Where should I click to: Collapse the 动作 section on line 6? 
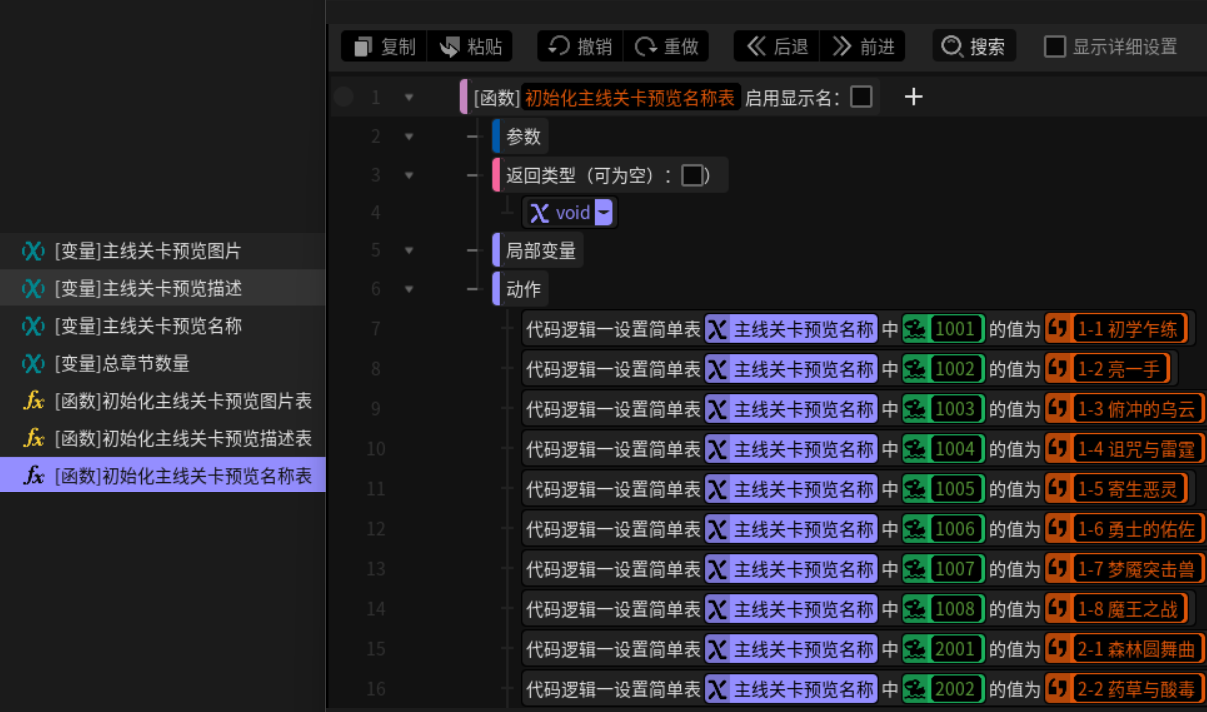pos(409,289)
